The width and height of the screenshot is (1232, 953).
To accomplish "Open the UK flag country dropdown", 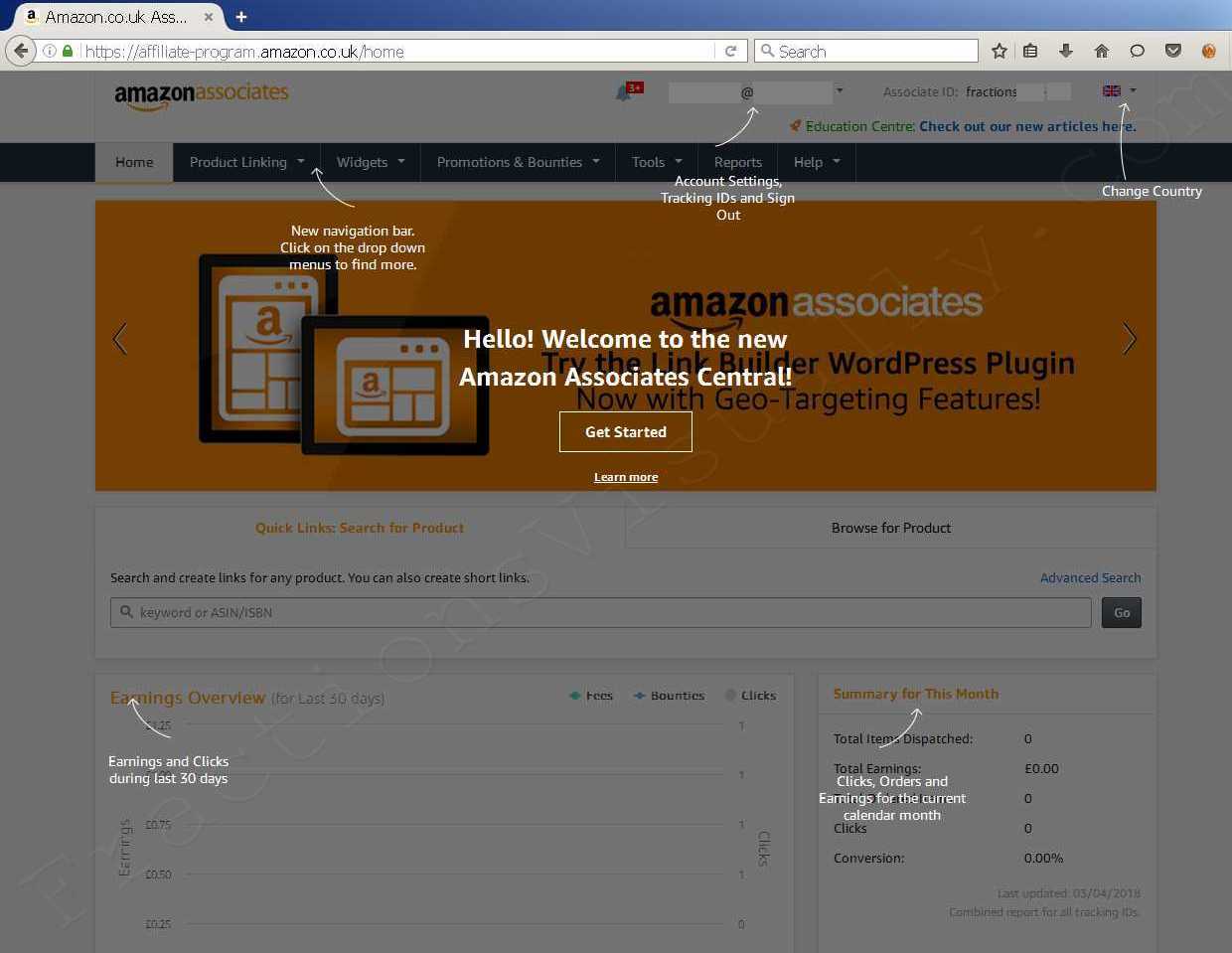I will pyautogui.click(x=1119, y=91).
